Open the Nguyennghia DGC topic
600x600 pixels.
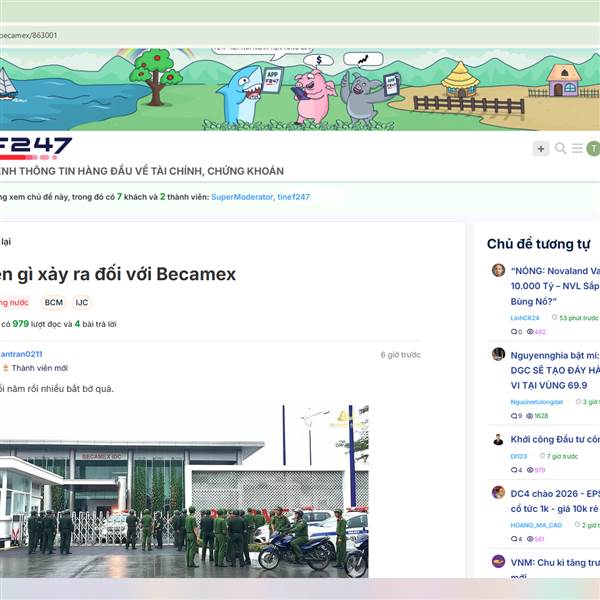[x=555, y=370]
